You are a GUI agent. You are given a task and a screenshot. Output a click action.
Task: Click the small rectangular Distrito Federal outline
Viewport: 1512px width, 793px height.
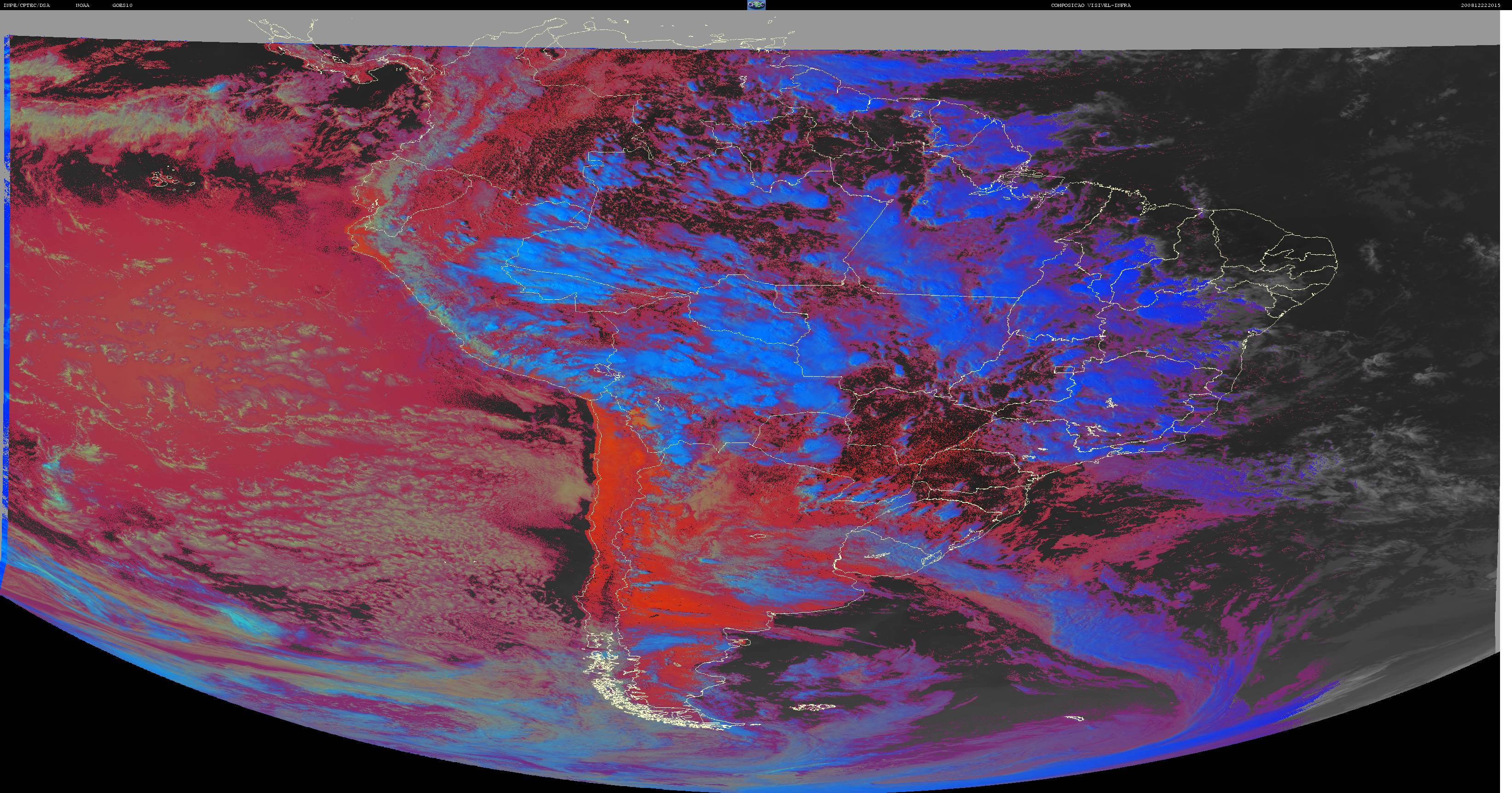pyautogui.click(x=1064, y=369)
